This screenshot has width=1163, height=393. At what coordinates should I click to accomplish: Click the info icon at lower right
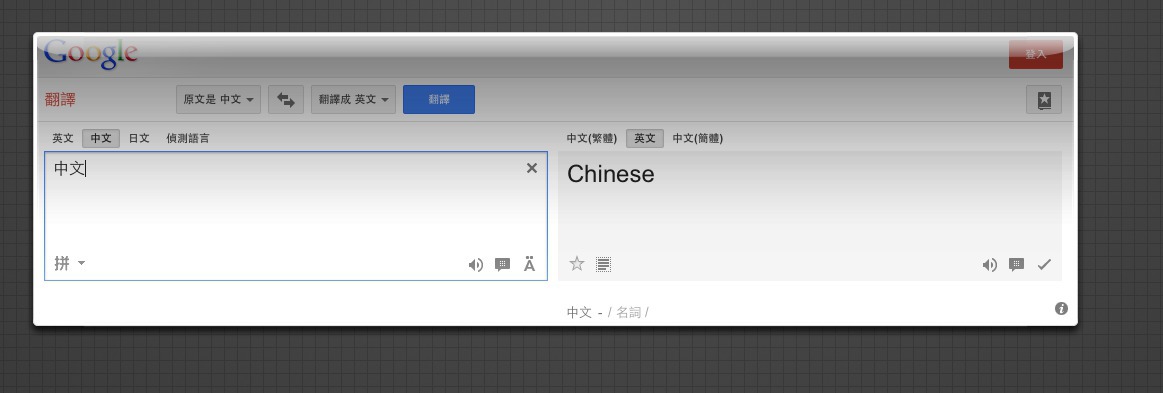pos(1061,308)
